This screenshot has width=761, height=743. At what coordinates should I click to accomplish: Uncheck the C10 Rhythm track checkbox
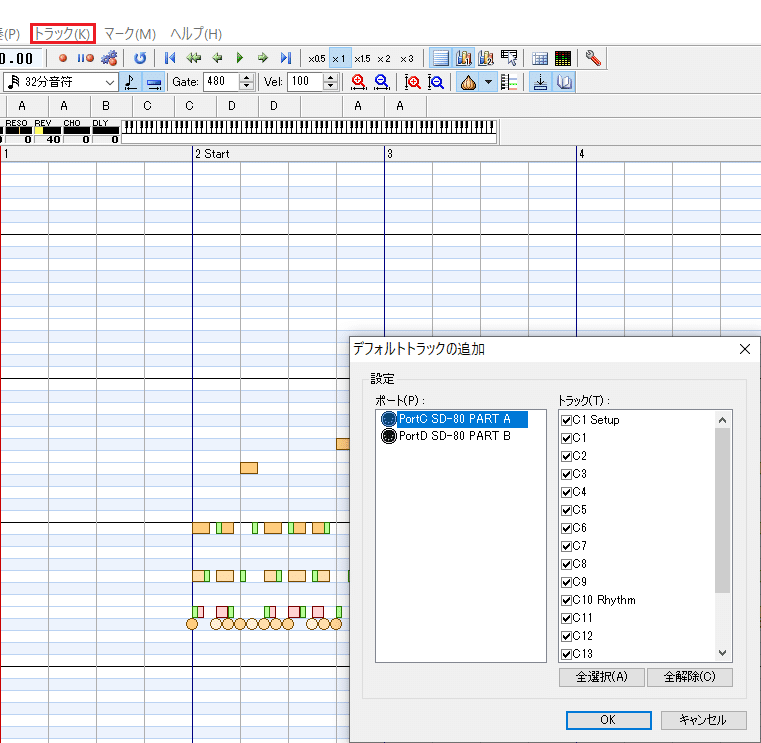[566, 600]
